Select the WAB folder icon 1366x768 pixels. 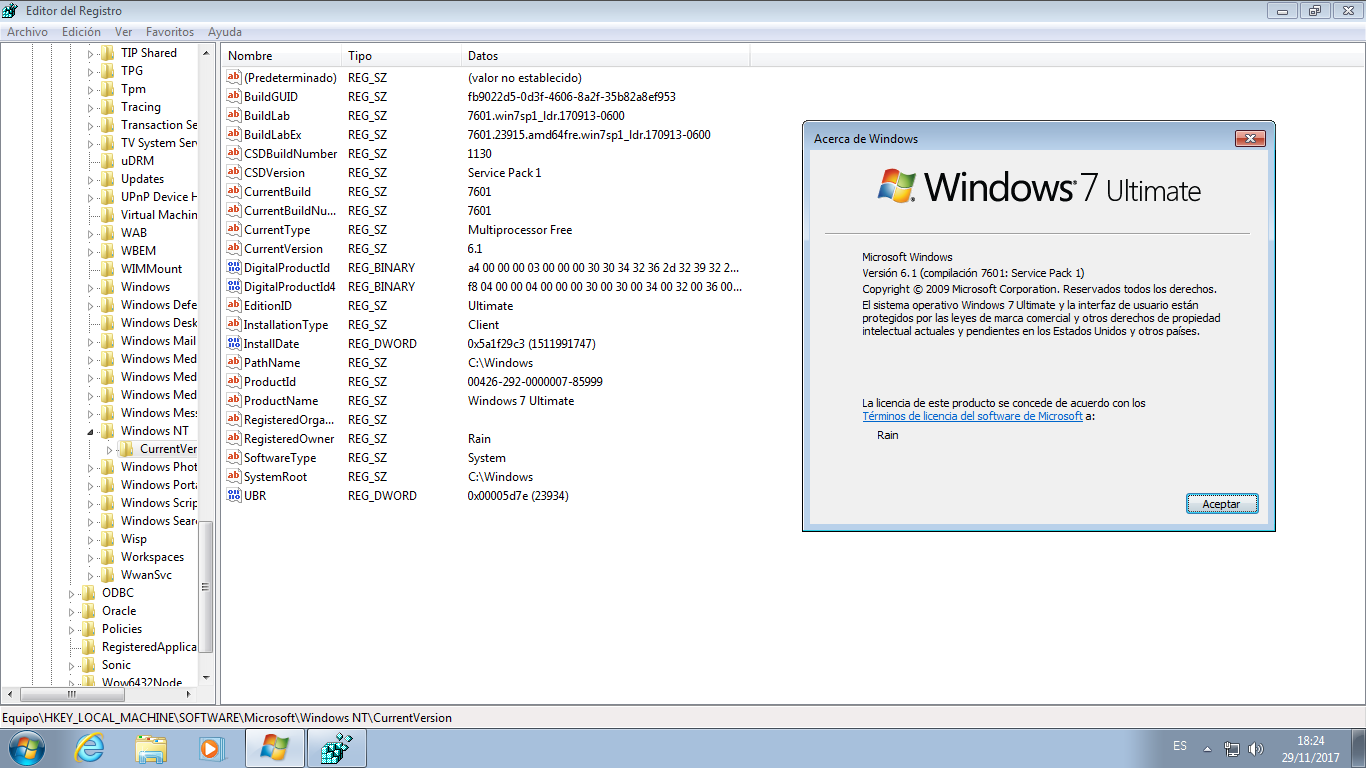coord(107,233)
